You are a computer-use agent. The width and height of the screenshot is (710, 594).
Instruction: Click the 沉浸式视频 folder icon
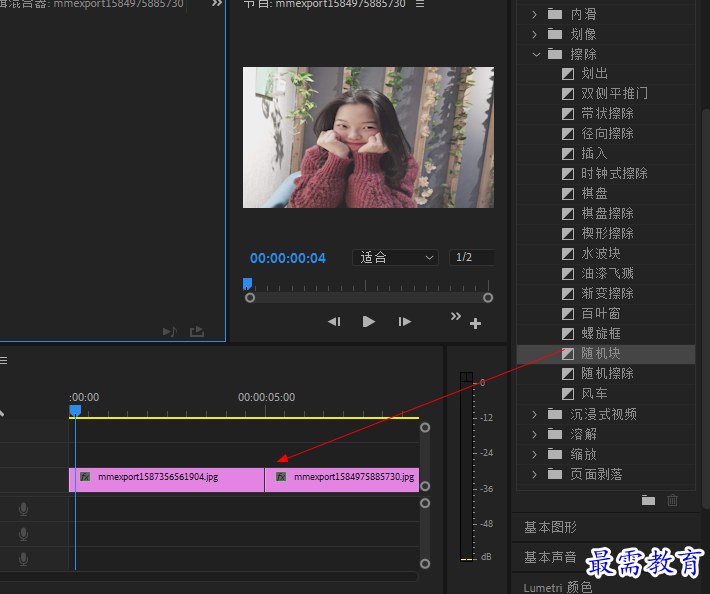(555, 414)
